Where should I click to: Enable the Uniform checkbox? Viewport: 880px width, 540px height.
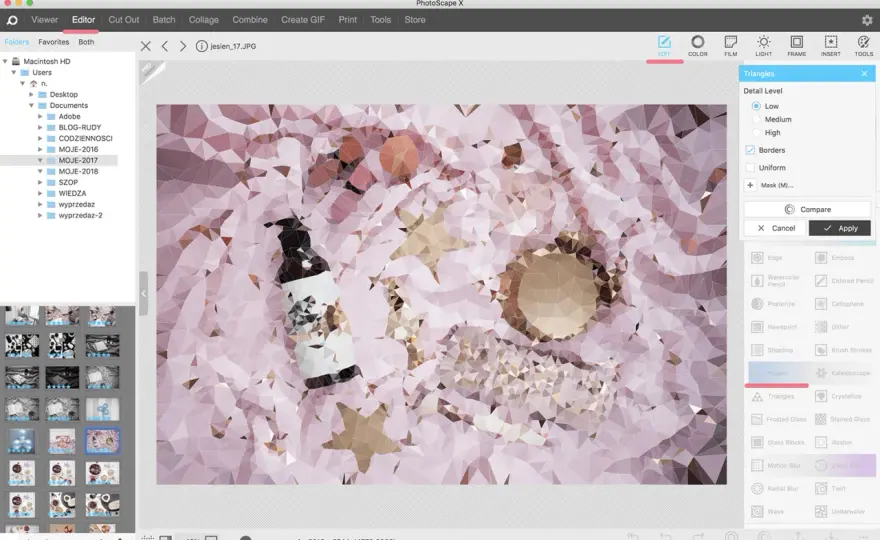click(750, 167)
